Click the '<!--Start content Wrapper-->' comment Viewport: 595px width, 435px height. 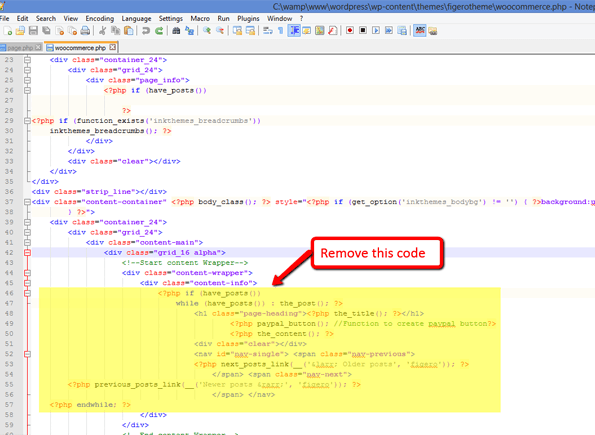tap(185, 263)
